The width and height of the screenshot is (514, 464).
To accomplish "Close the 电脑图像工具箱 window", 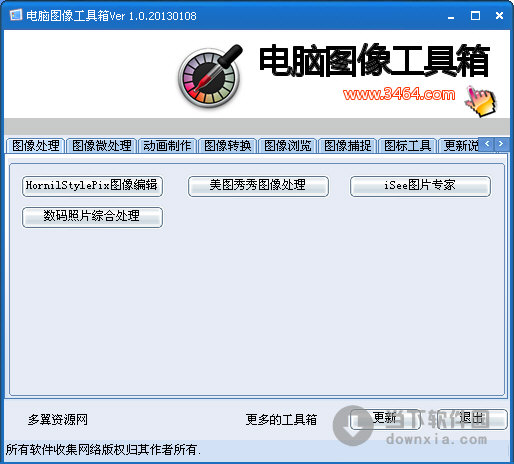I will (499, 16).
